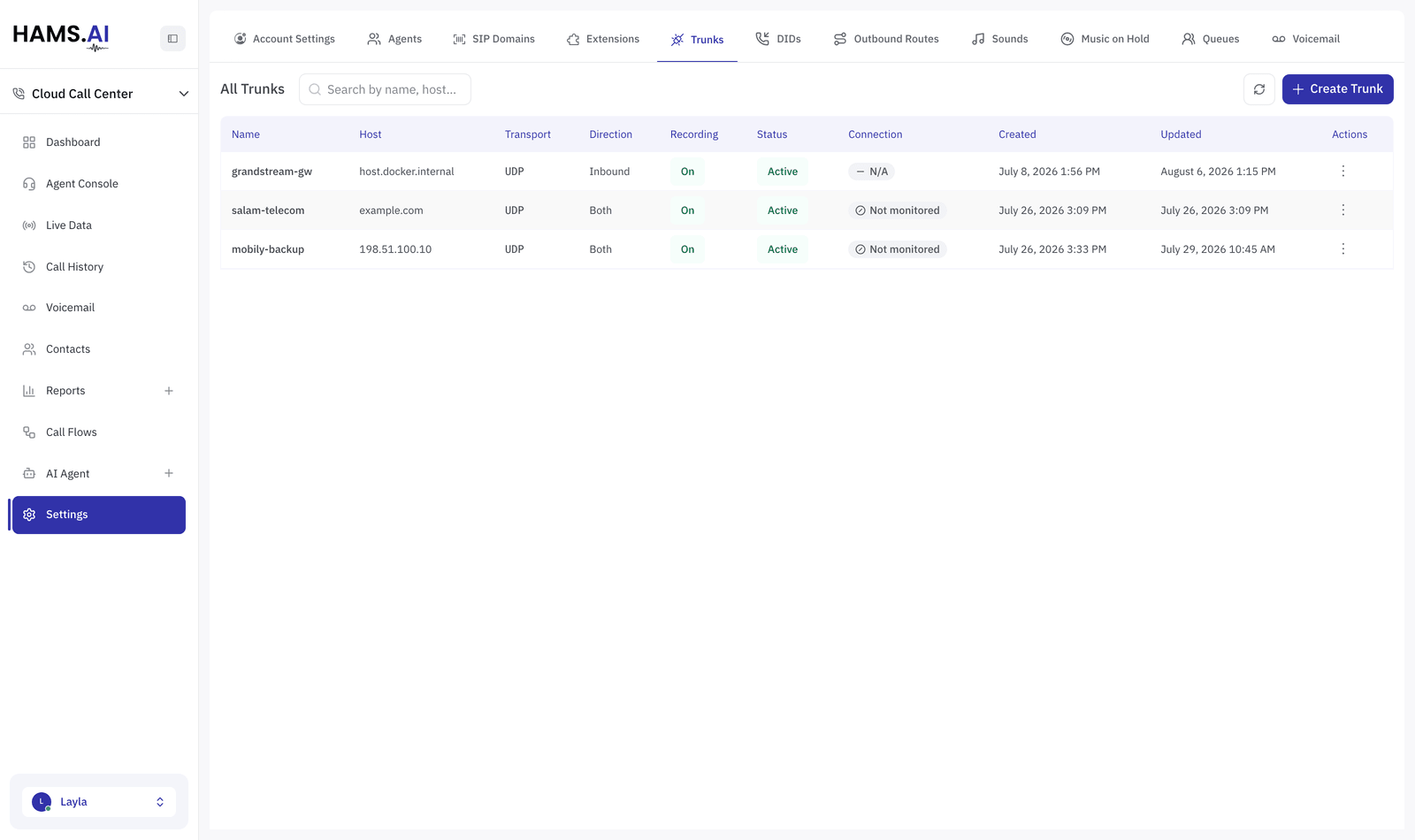The image size is (1415, 840).
Task: Click the HAMS.AI logo
Action: [x=61, y=36]
